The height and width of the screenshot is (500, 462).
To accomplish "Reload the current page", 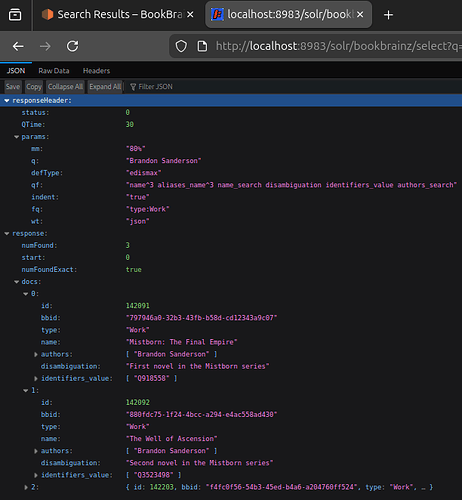I will [x=72, y=46].
